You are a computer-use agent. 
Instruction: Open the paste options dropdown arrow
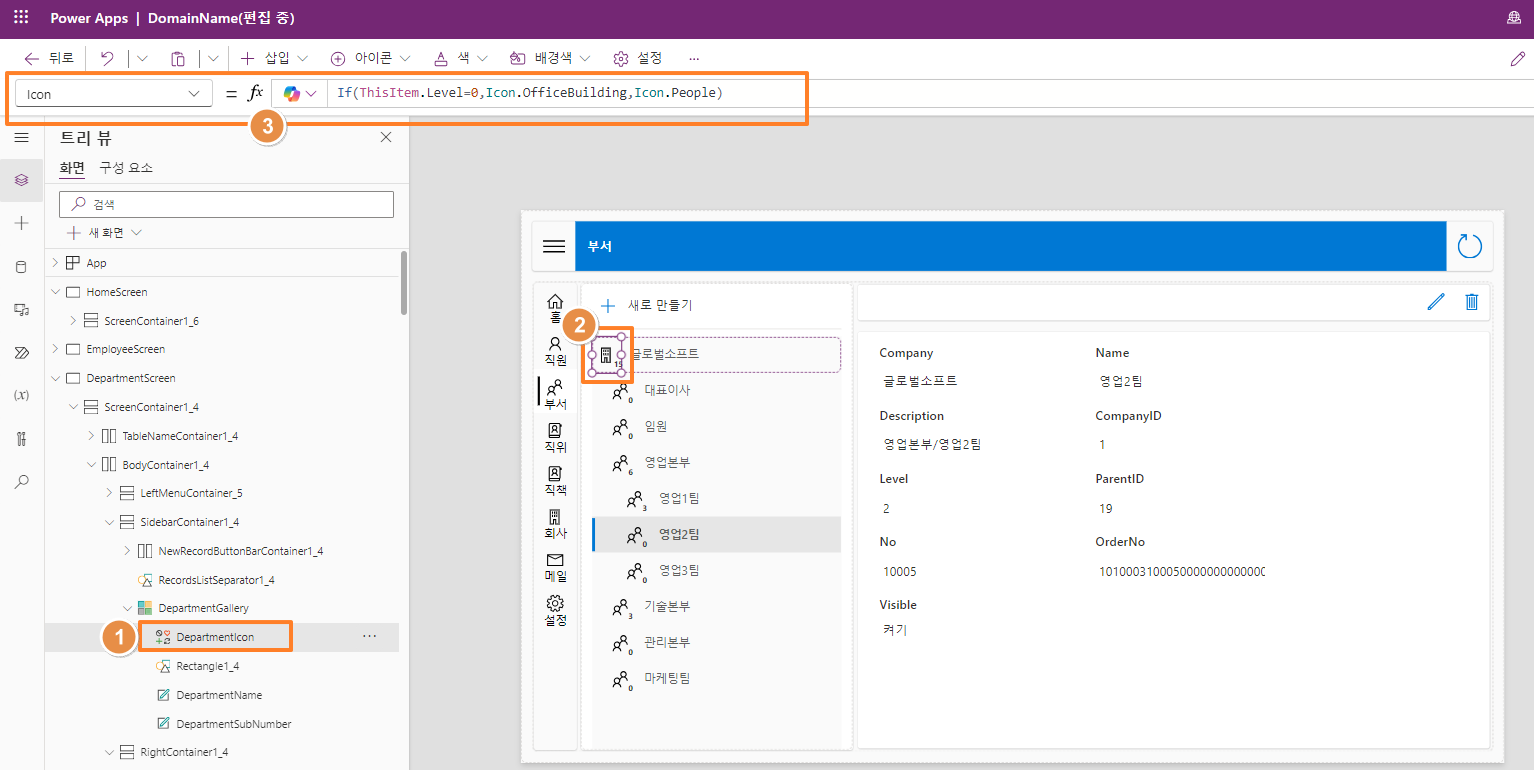(x=212, y=59)
